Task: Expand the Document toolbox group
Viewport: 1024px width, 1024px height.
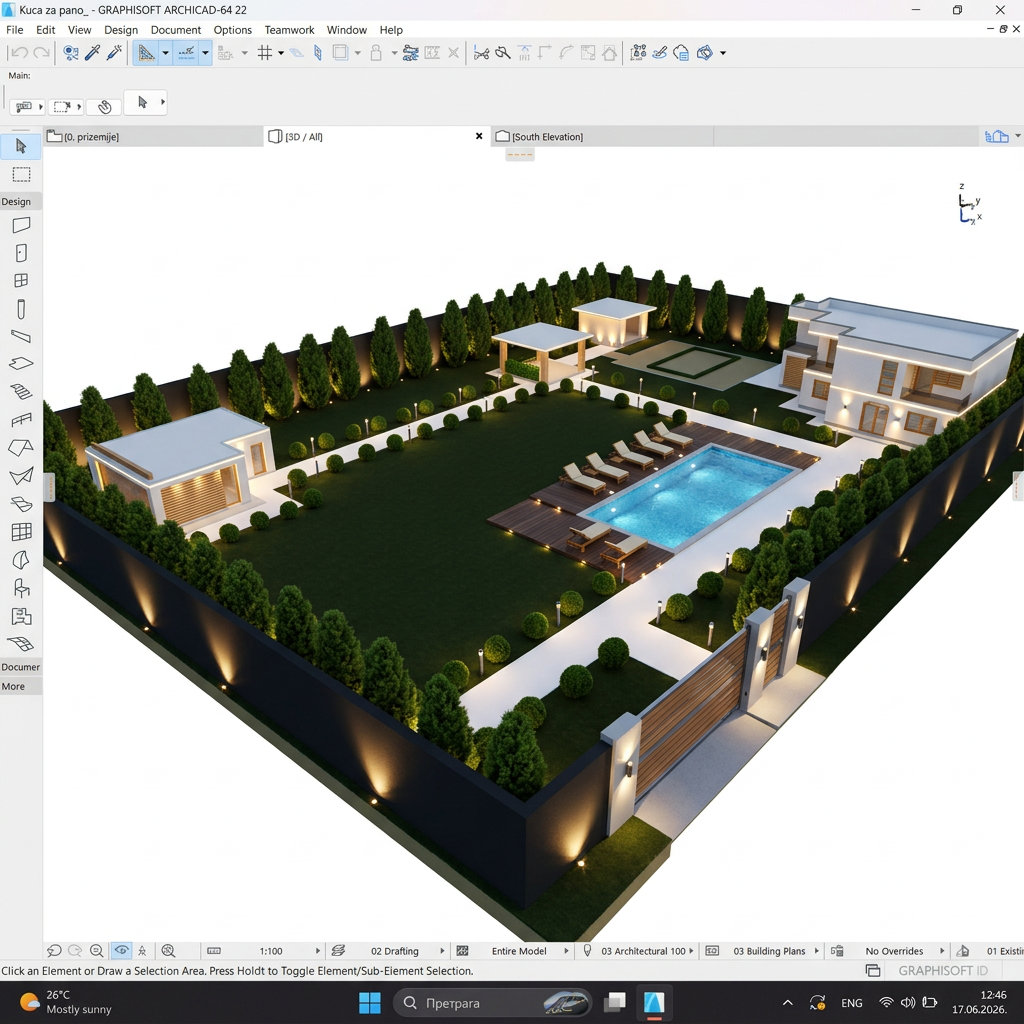Action: (21, 667)
